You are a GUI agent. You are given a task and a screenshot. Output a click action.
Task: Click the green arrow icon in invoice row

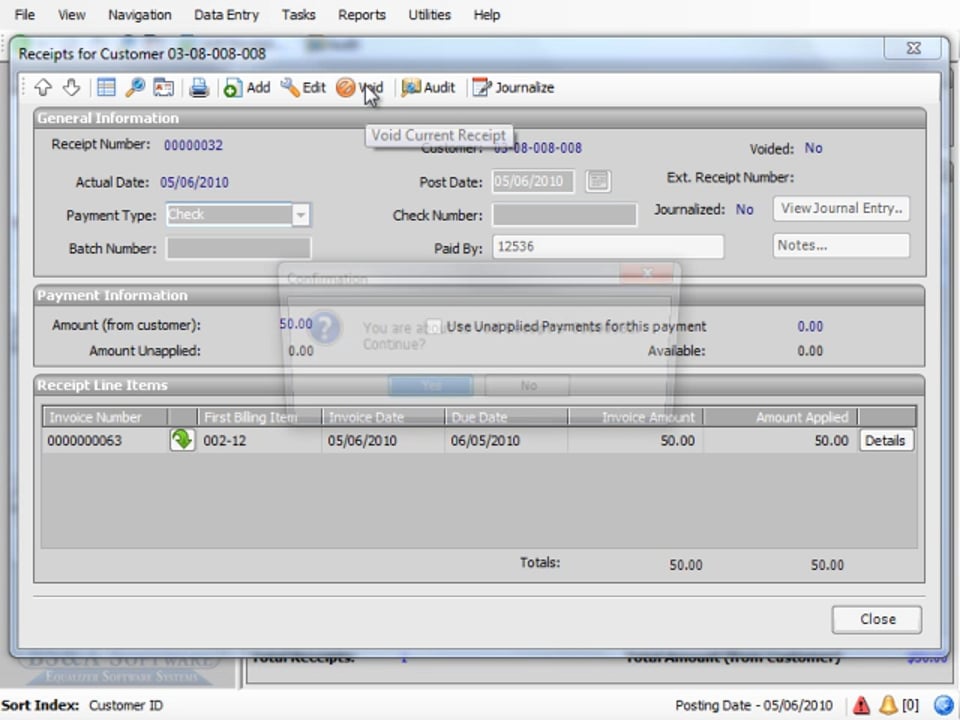[x=181, y=440]
